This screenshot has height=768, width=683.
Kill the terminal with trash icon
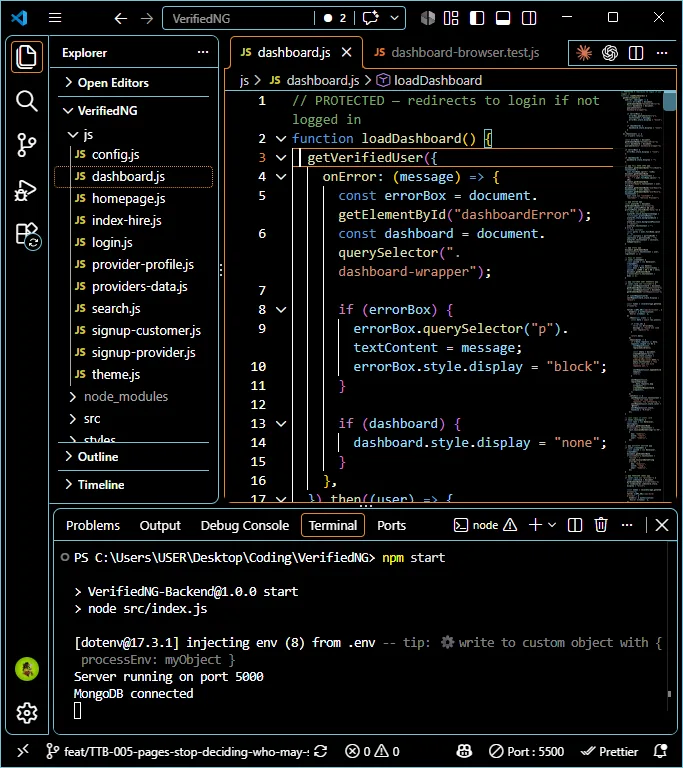601,525
